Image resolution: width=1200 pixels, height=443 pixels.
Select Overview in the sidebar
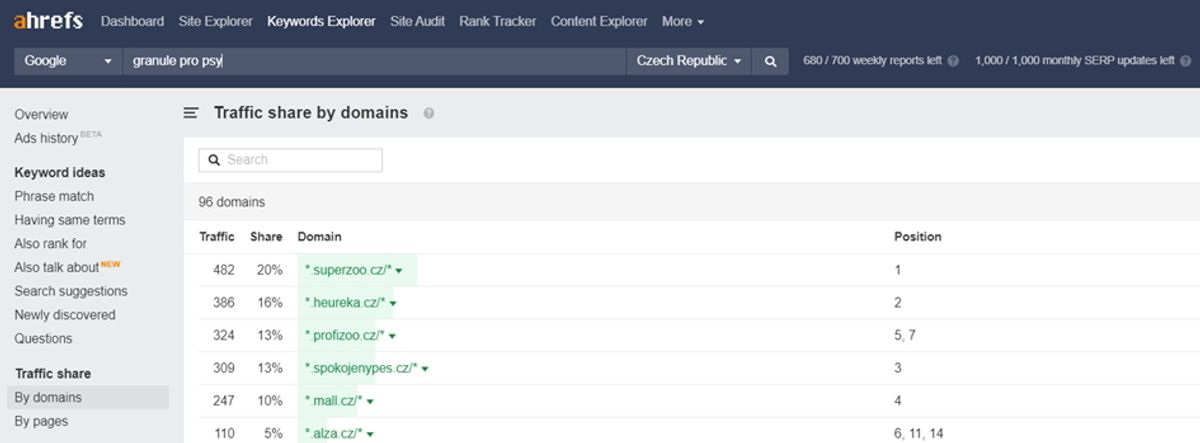41,115
